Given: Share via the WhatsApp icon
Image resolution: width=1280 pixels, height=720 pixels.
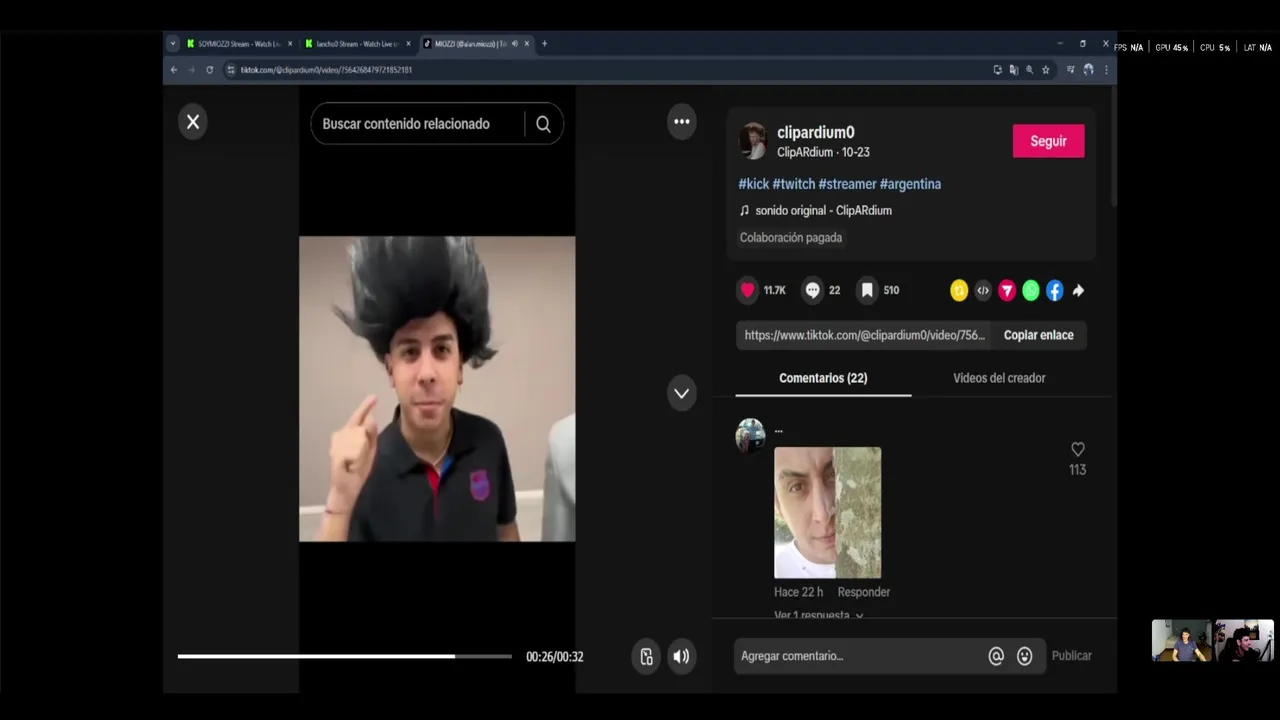Looking at the screenshot, I should tap(1031, 291).
